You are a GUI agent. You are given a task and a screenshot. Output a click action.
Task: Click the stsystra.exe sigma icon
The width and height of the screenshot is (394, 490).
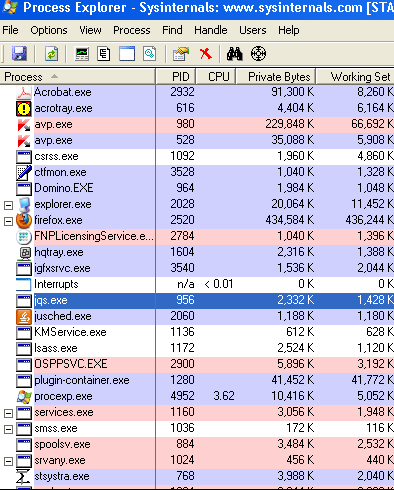coord(23,476)
